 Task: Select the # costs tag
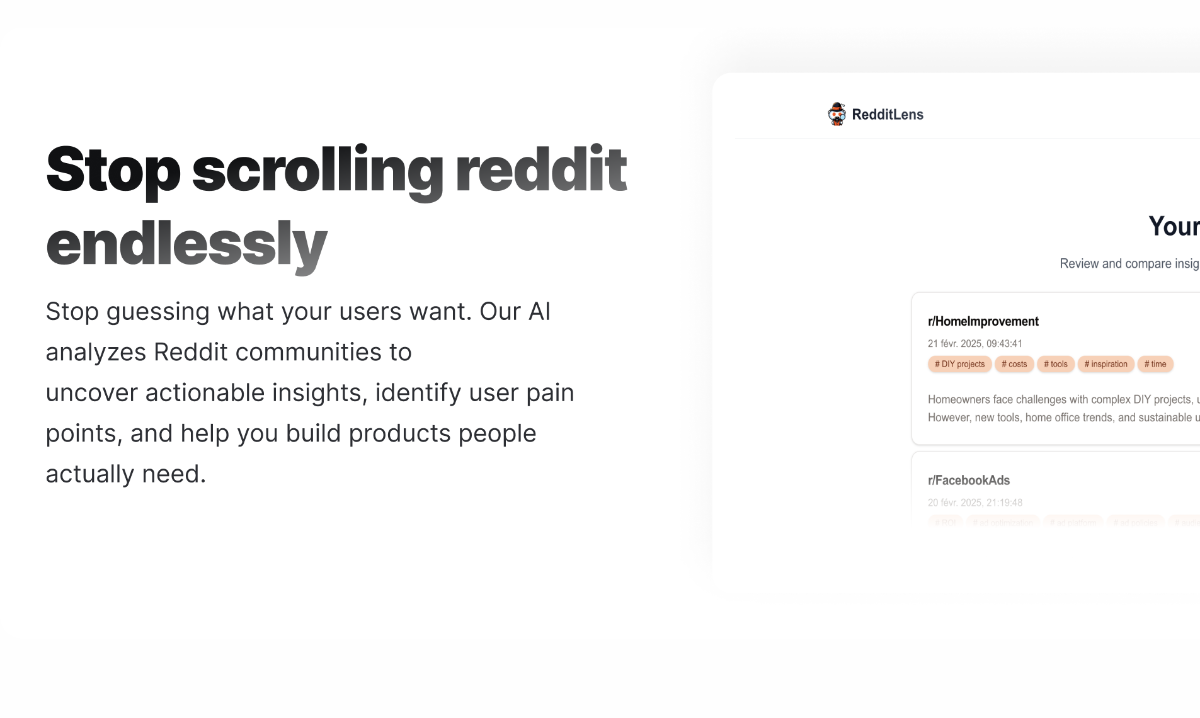[x=1014, y=364]
